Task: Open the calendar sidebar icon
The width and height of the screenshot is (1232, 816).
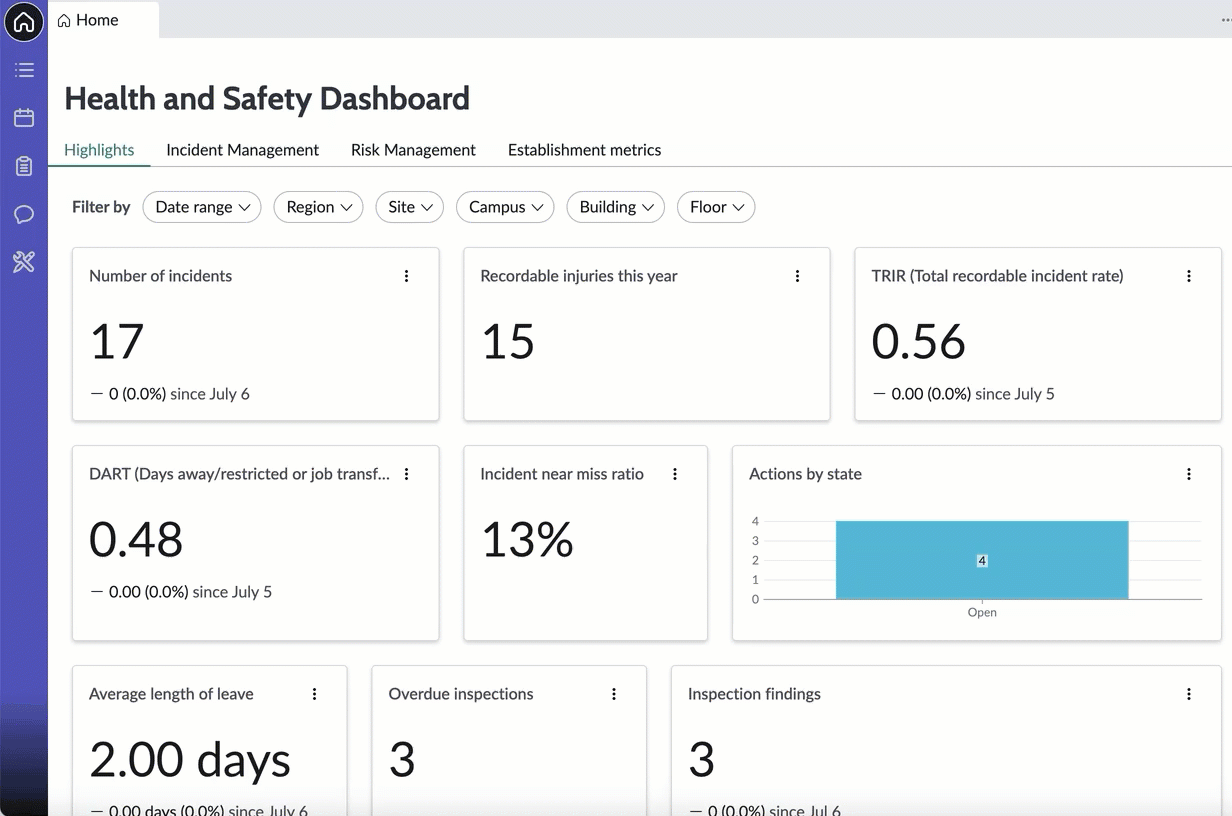Action: coord(24,118)
